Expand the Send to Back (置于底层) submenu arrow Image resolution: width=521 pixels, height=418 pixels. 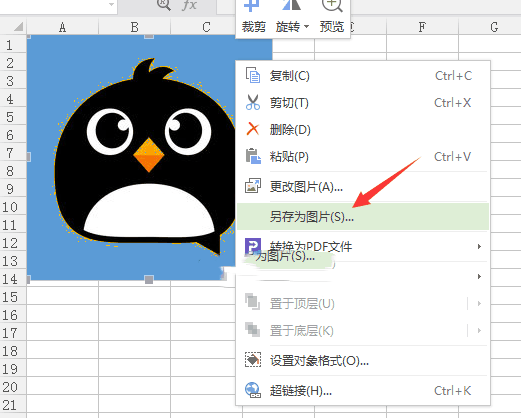point(479,331)
